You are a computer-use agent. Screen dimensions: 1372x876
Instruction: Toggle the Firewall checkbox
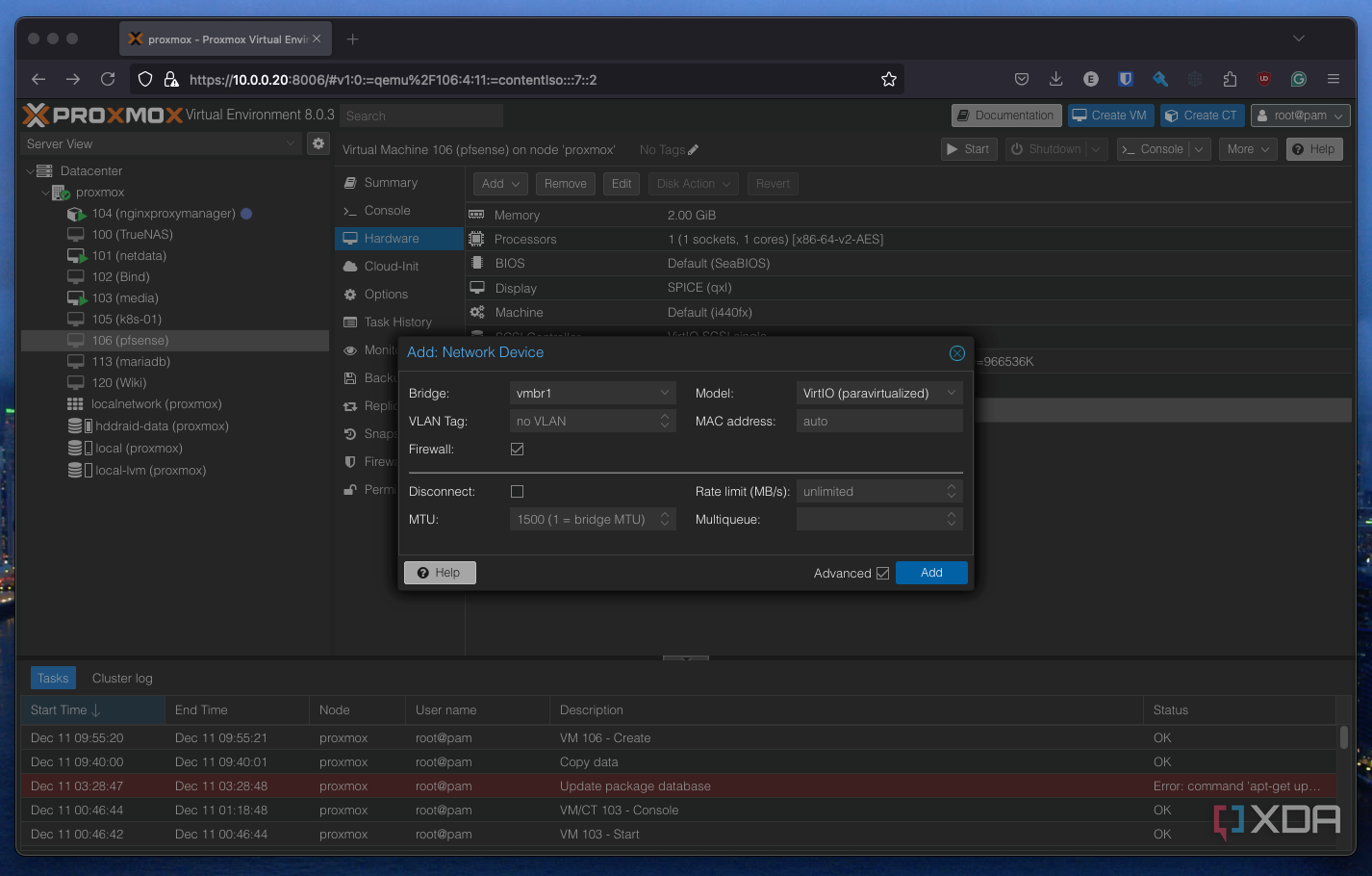[518, 450]
